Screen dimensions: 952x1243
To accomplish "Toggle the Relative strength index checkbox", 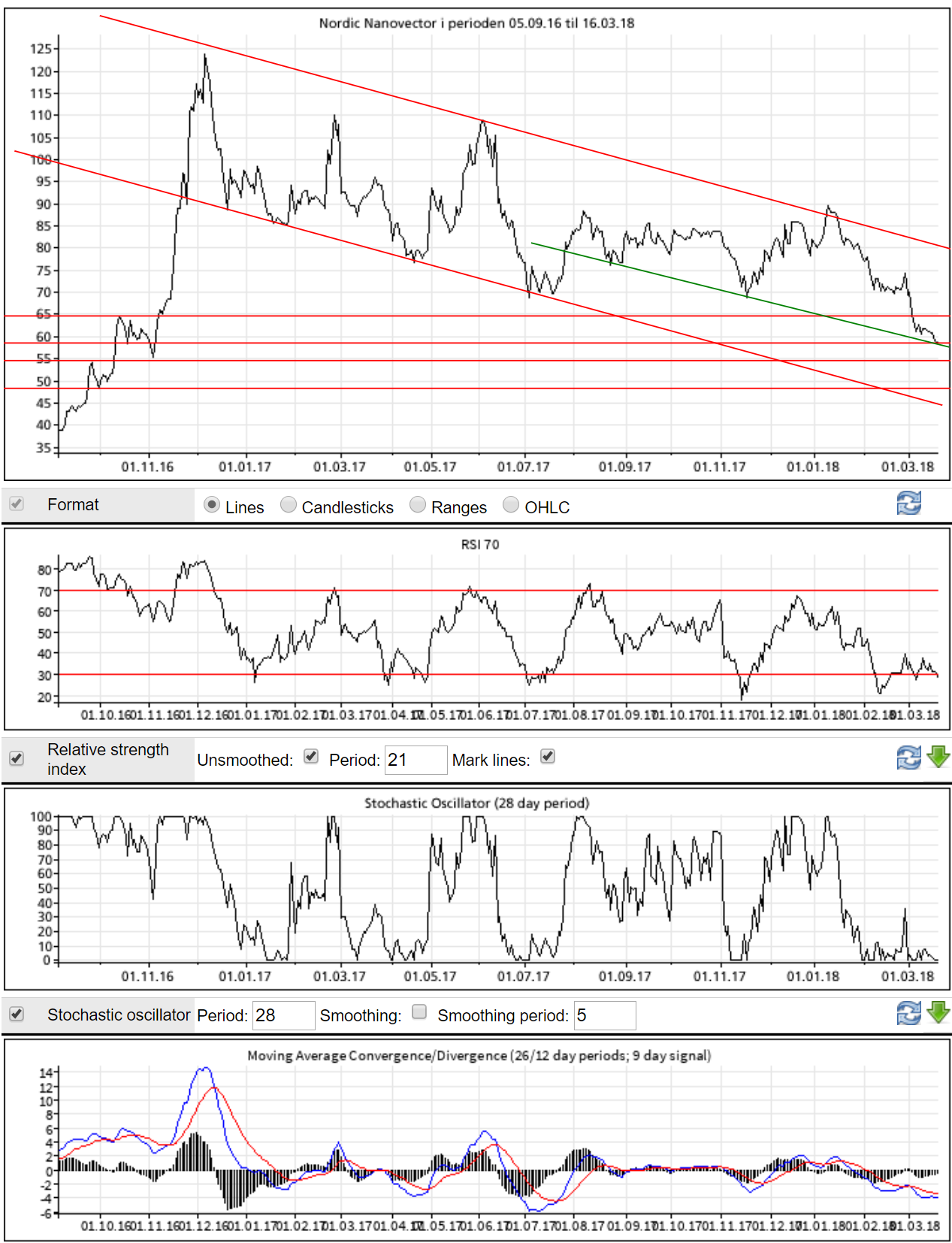I will [17, 758].
